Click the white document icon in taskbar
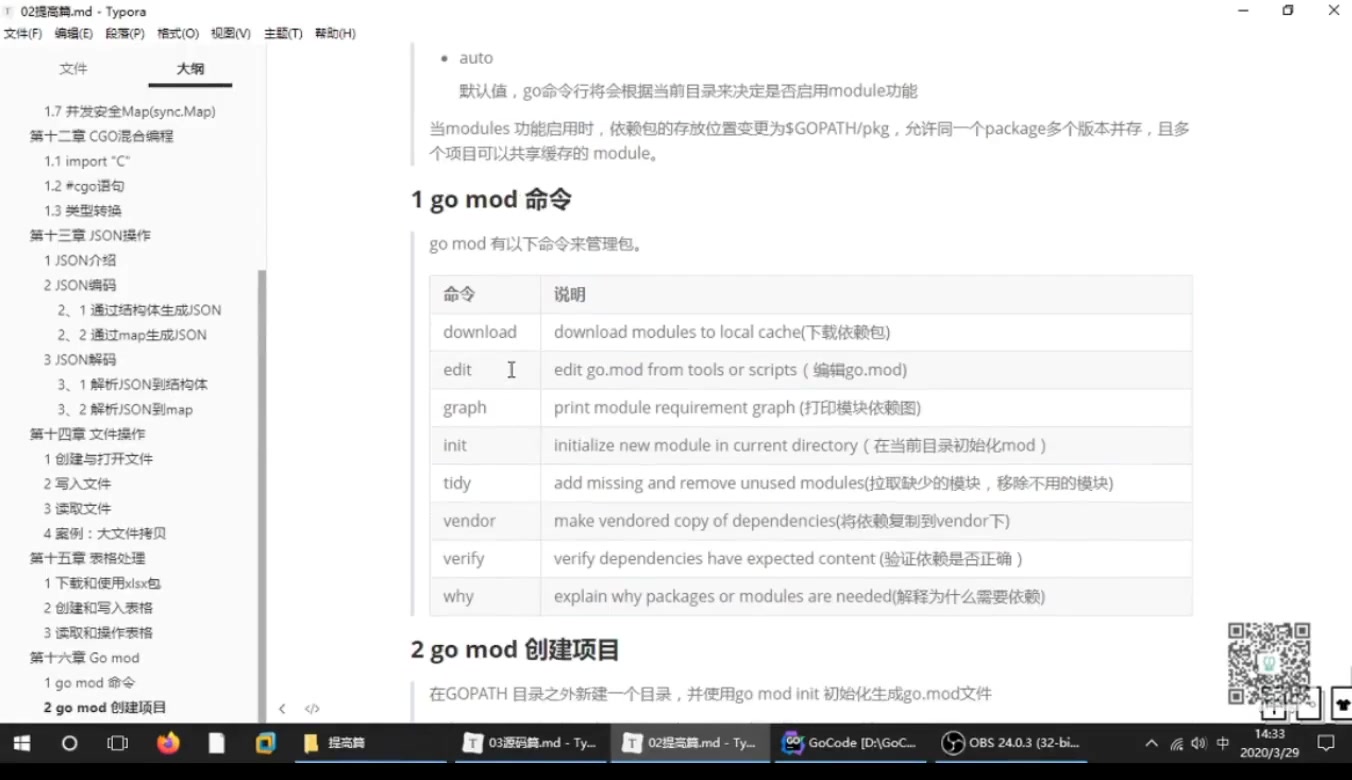1352x780 pixels. [216, 743]
